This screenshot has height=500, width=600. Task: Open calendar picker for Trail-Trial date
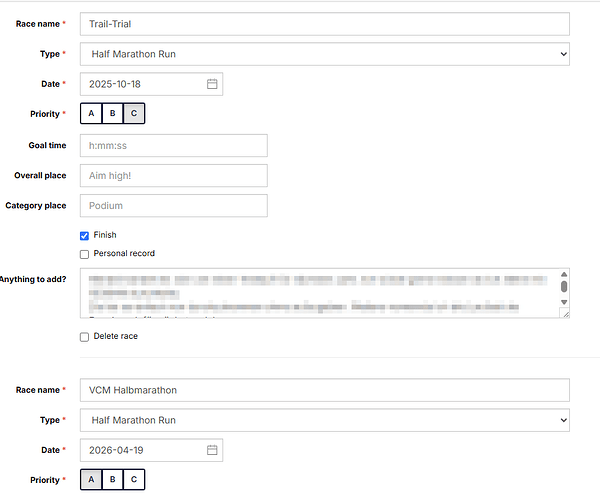tap(212, 84)
